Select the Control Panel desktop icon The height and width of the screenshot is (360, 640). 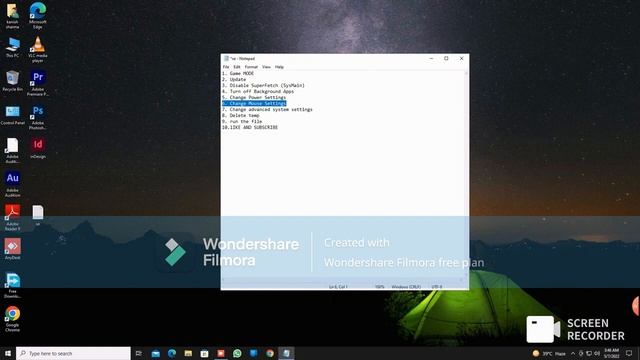point(12,115)
